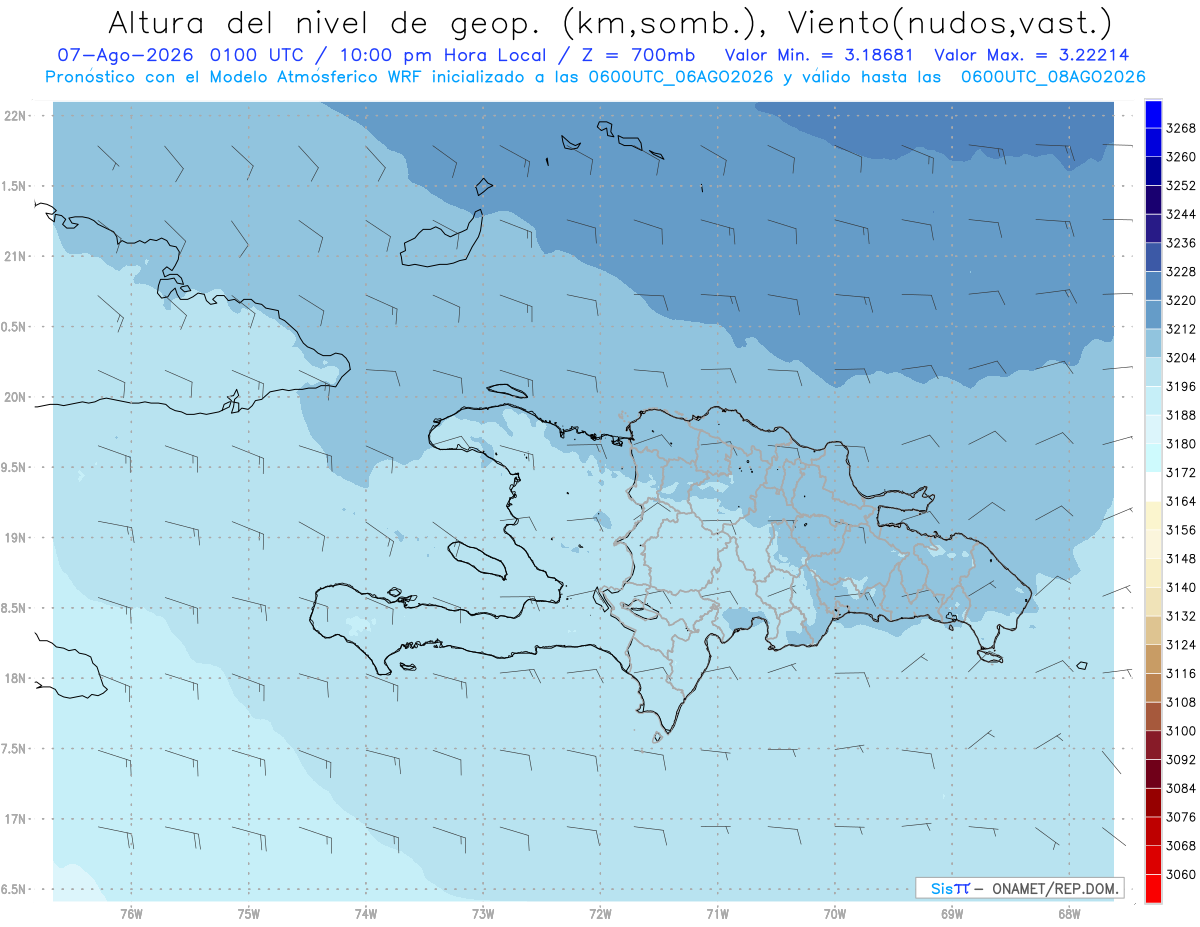Screen dimensions: 1200x927
Task: Click the bright blue swatch above 3268
Action: (x=1153, y=113)
